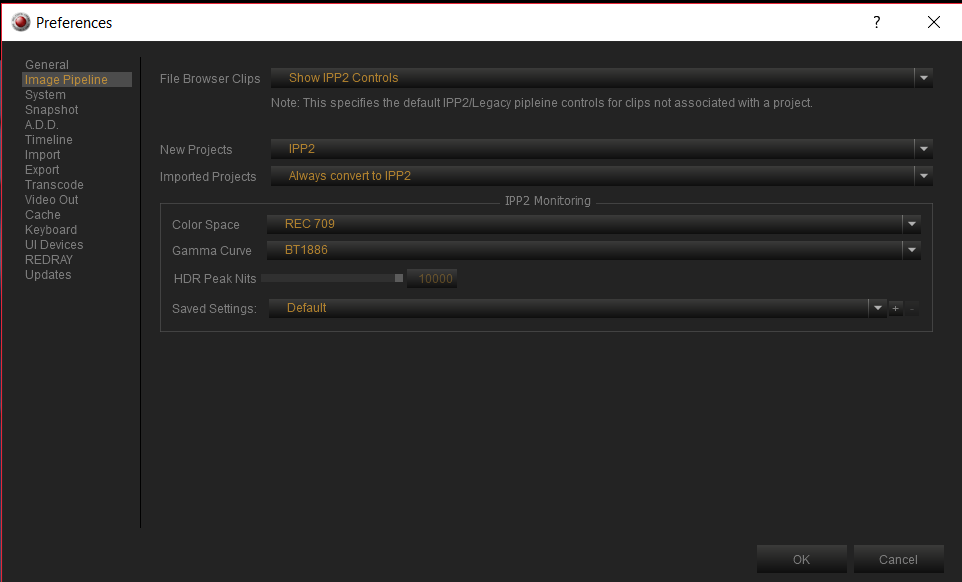Expand New Projects dropdown arrow
This screenshot has height=582, width=962.
pos(923,149)
